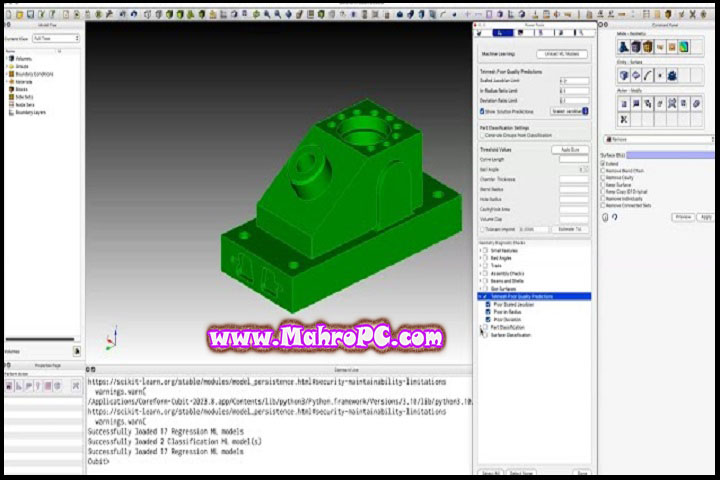This screenshot has width=720, height=480.
Task: Click last Action icon in Modify row
Action: pos(697,104)
